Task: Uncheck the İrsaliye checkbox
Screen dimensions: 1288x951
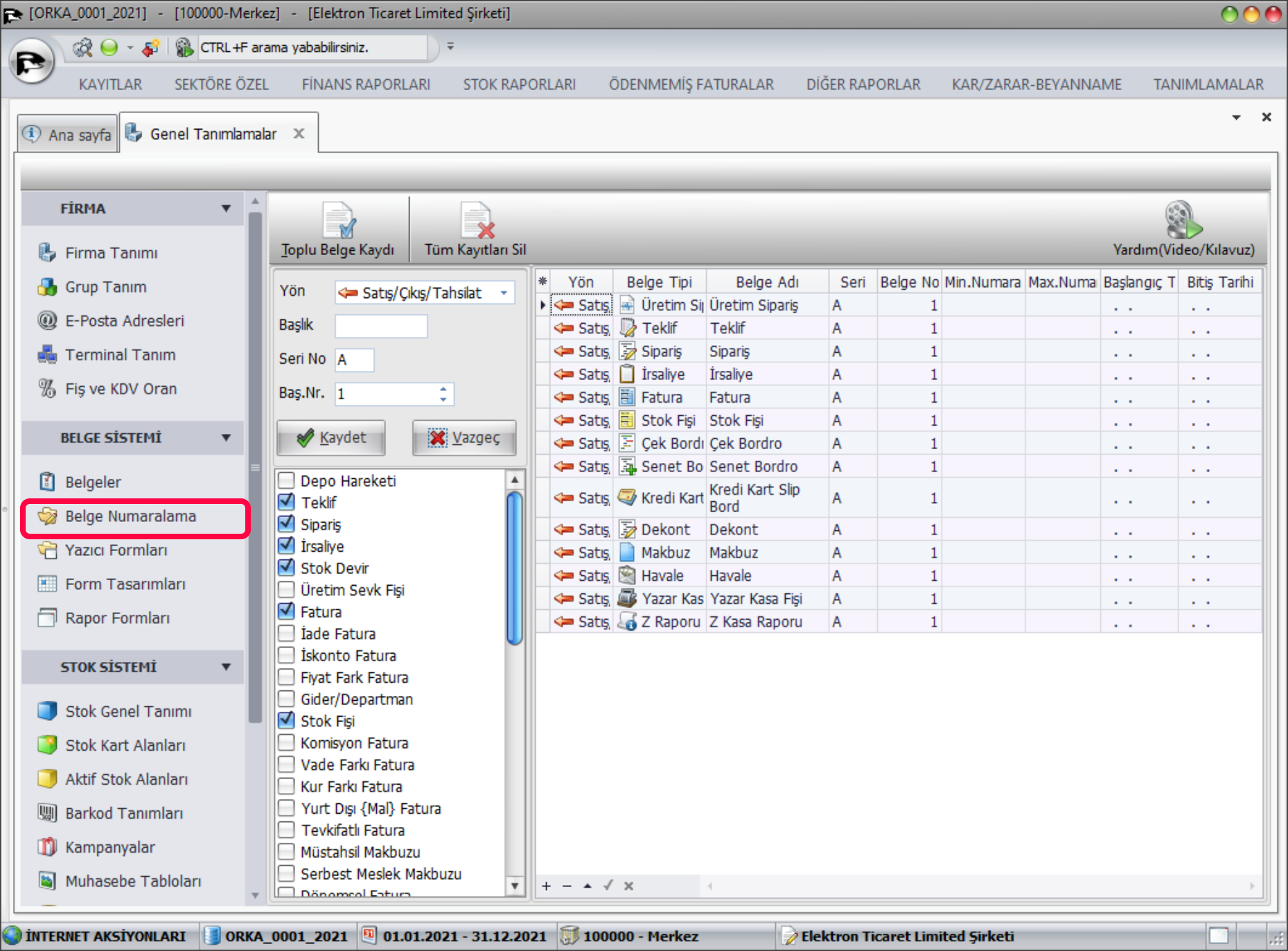Action: [286, 546]
